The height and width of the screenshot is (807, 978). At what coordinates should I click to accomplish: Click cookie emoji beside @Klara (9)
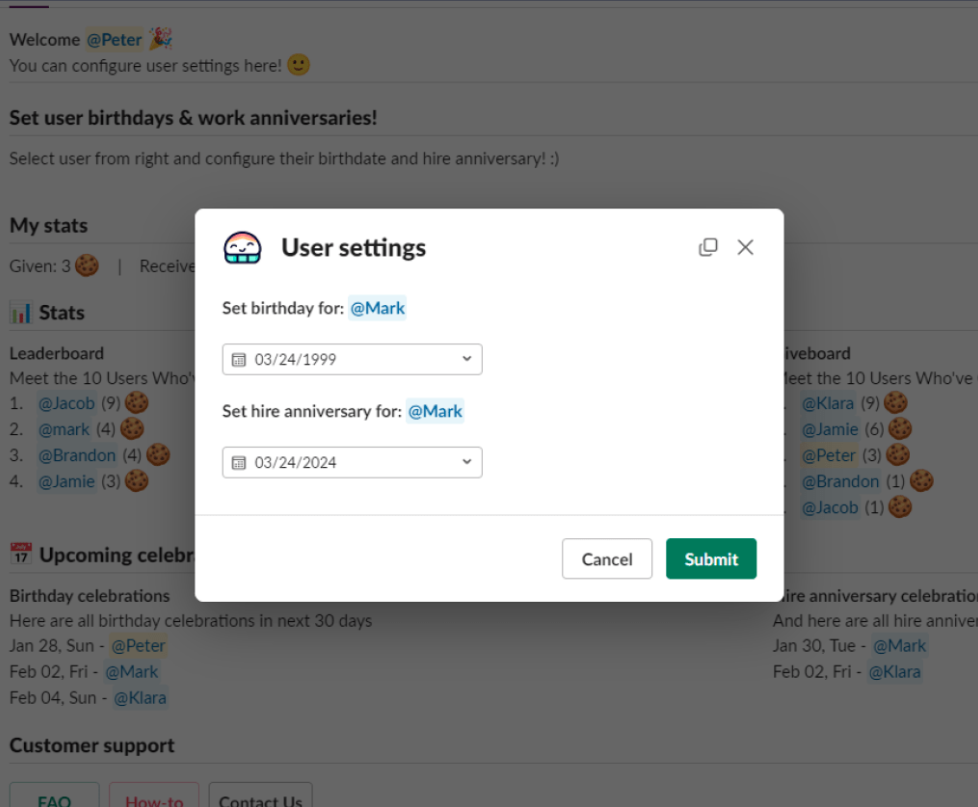(x=896, y=403)
